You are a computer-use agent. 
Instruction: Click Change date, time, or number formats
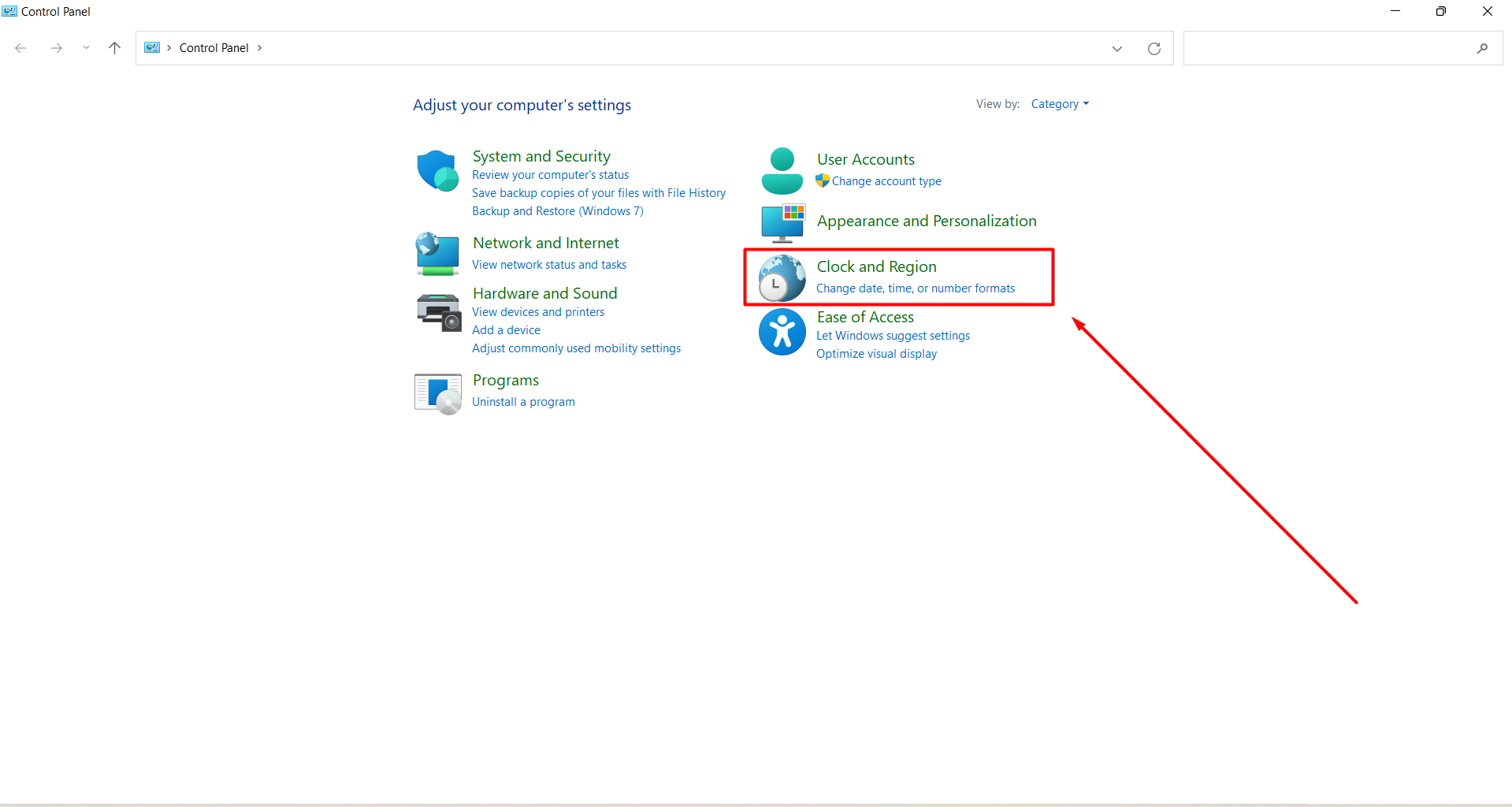pyautogui.click(x=916, y=288)
